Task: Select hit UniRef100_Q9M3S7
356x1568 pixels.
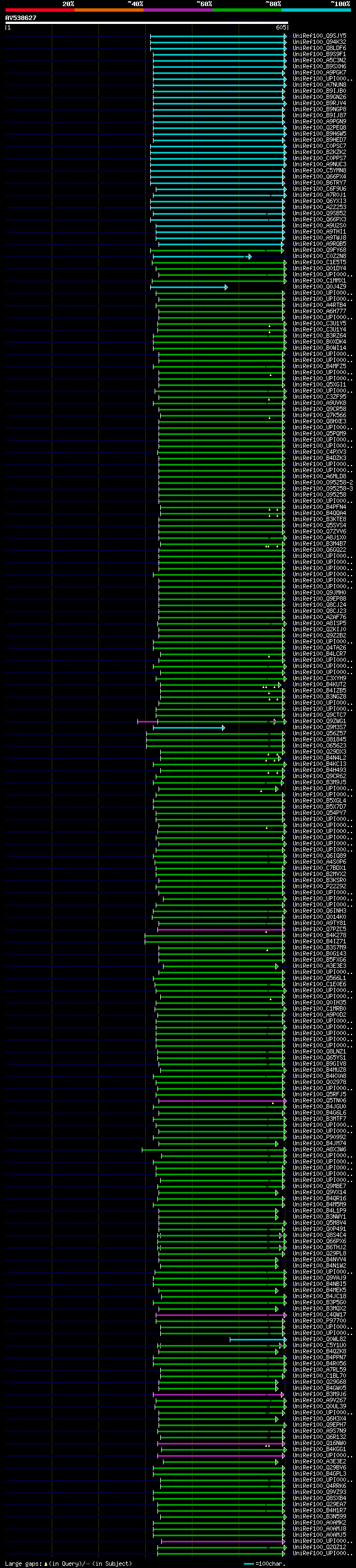Action: coord(319,727)
